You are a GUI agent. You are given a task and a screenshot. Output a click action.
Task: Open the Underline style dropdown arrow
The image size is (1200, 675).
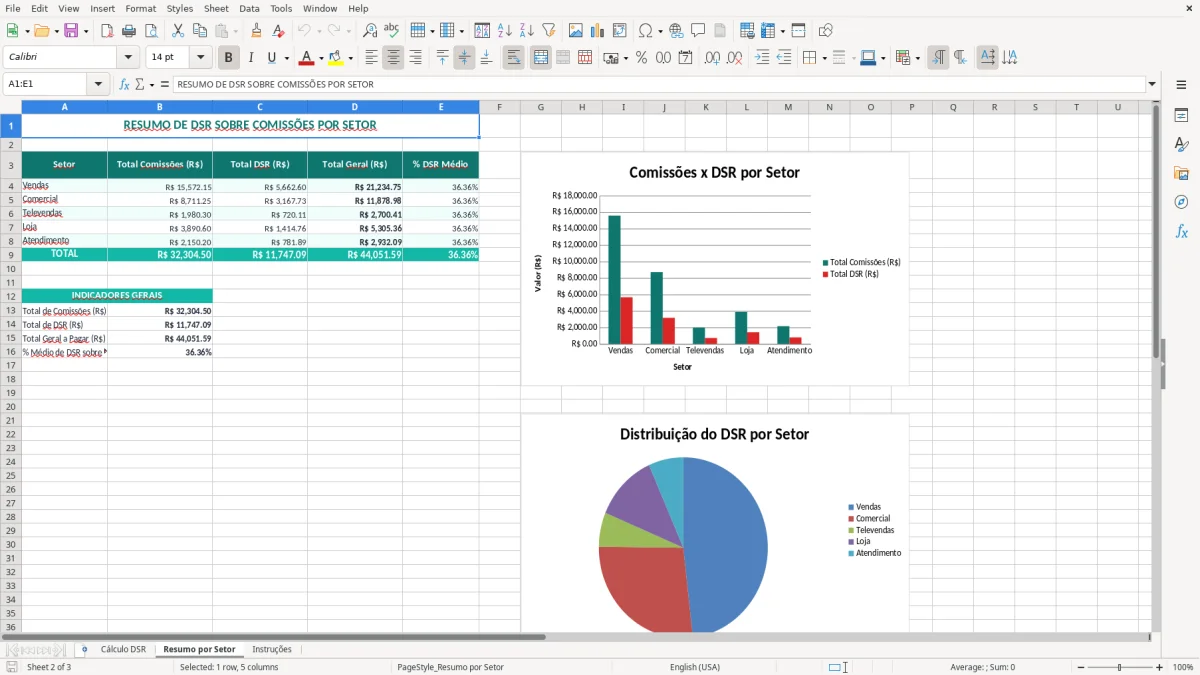click(x=285, y=58)
